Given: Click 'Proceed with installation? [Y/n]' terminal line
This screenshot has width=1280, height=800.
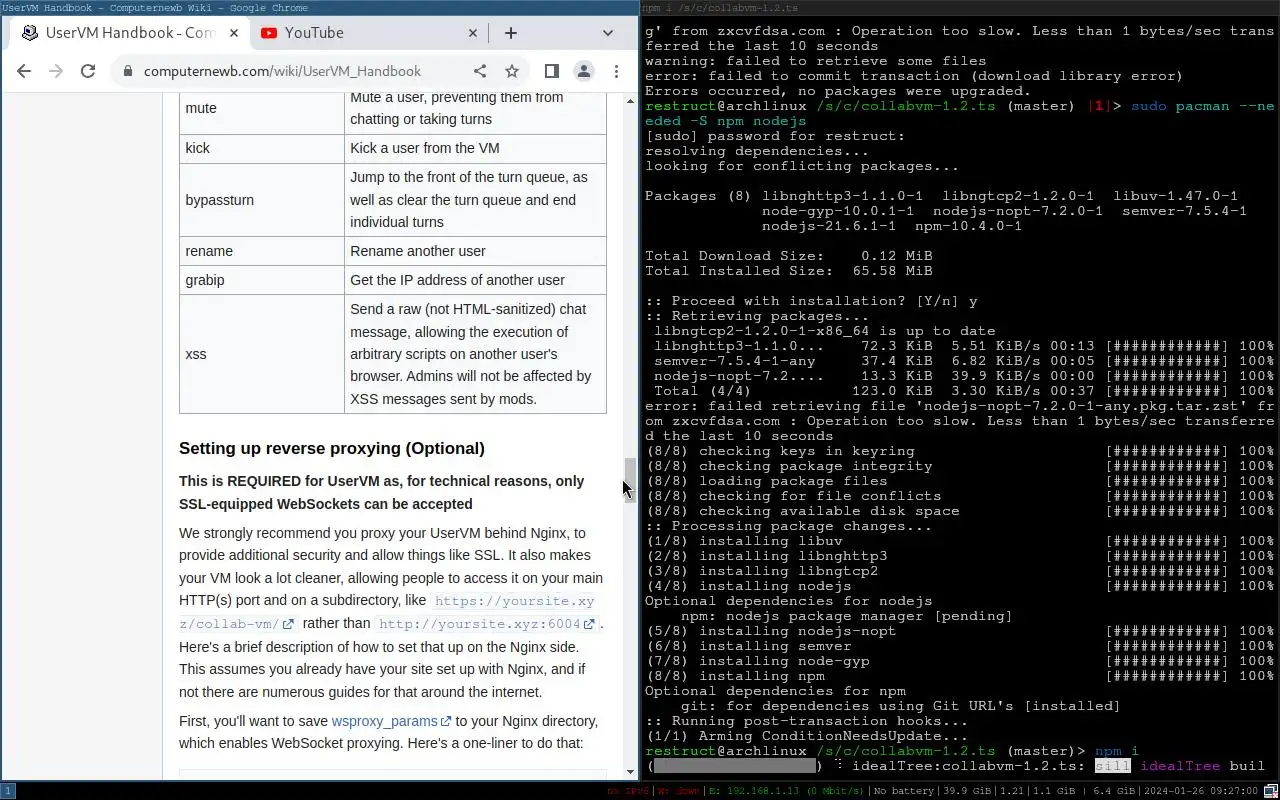Looking at the screenshot, I should pyautogui.click(x=811, y=301).
